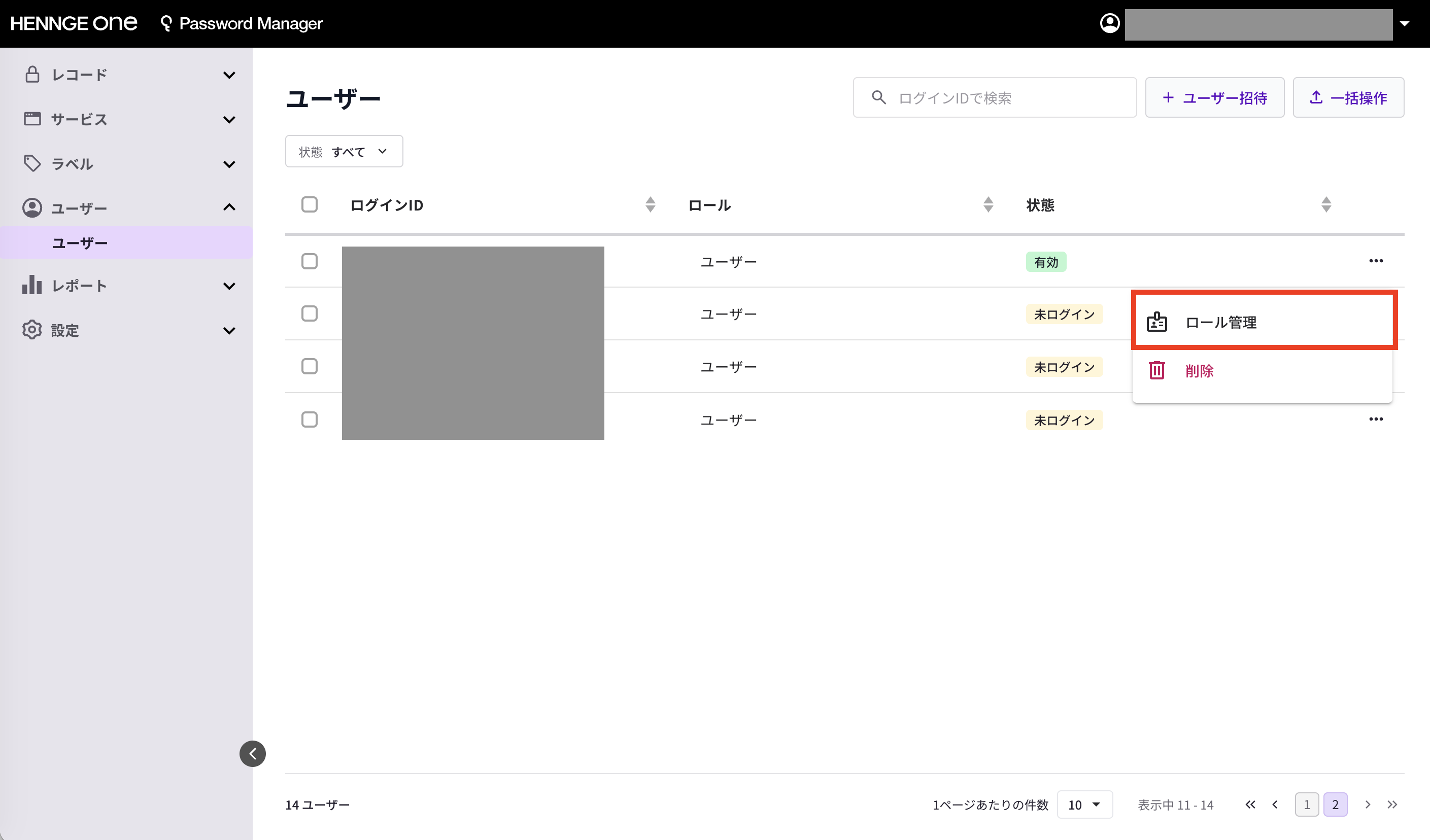
Task: Open the items-per-page dropdown showing 10
Action: point(1084,804)
